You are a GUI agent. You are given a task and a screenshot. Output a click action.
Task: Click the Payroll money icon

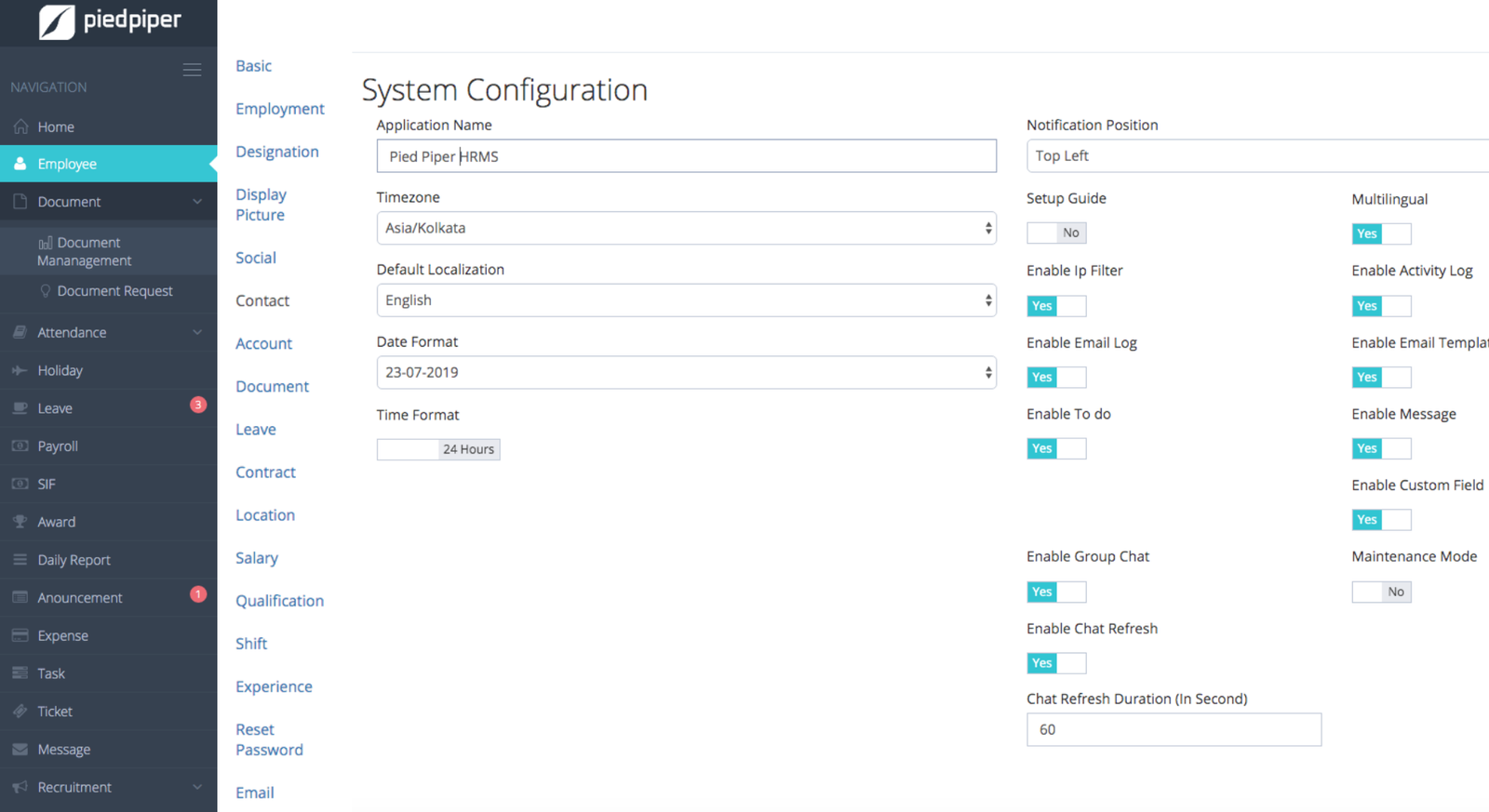pyautogui.click(x=20, y=446)
